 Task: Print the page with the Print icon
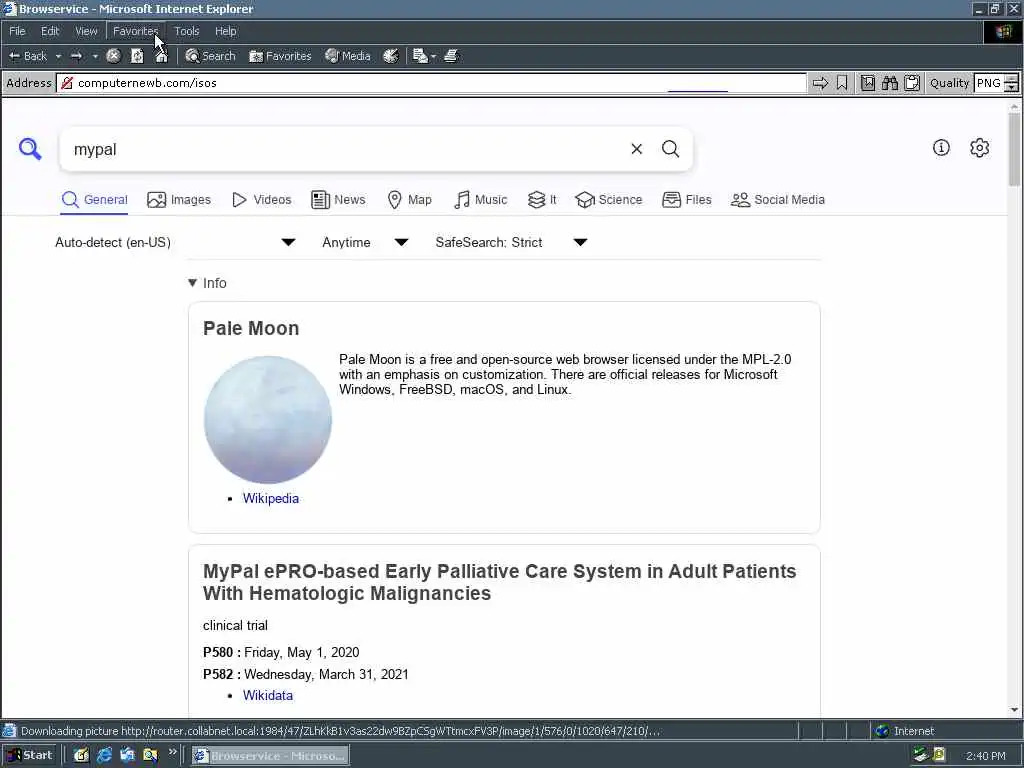451,56
